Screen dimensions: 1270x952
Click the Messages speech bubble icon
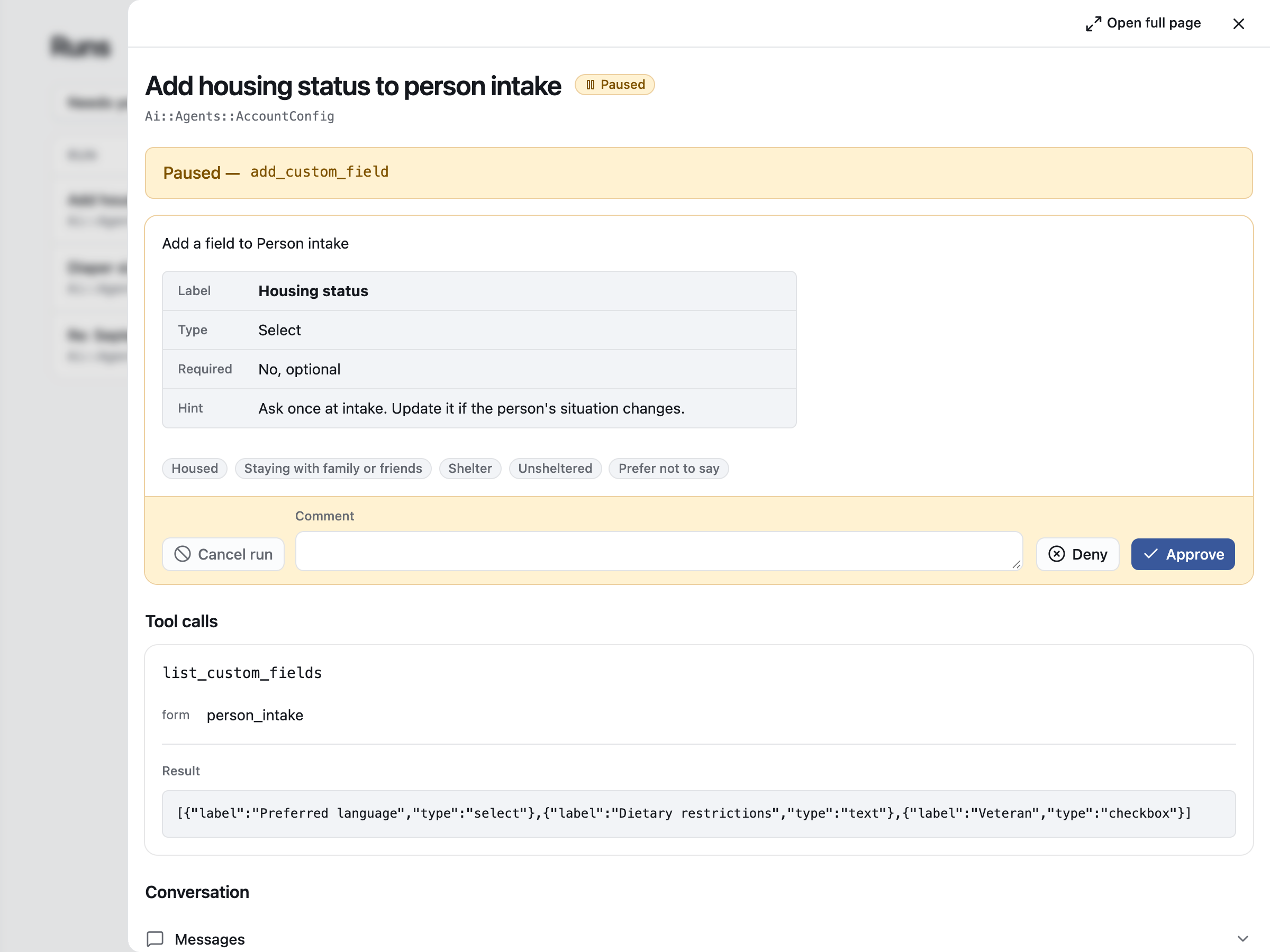pyautogui.click(x=155, y=939)
